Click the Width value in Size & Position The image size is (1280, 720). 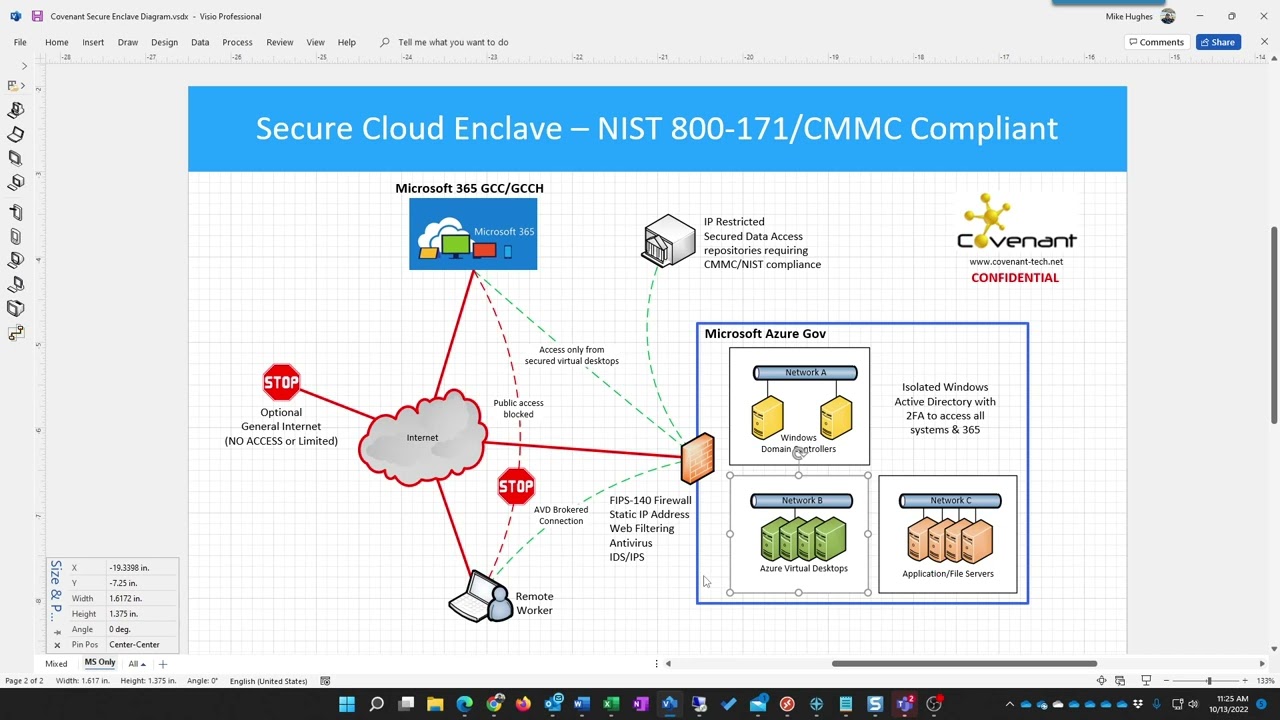(142, 599)
